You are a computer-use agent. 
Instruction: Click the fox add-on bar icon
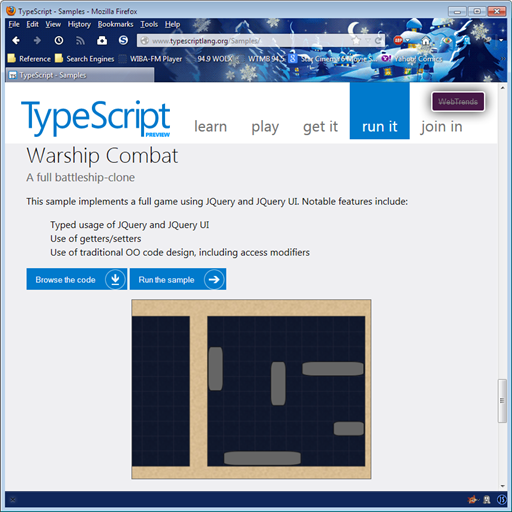coord(473,499)
